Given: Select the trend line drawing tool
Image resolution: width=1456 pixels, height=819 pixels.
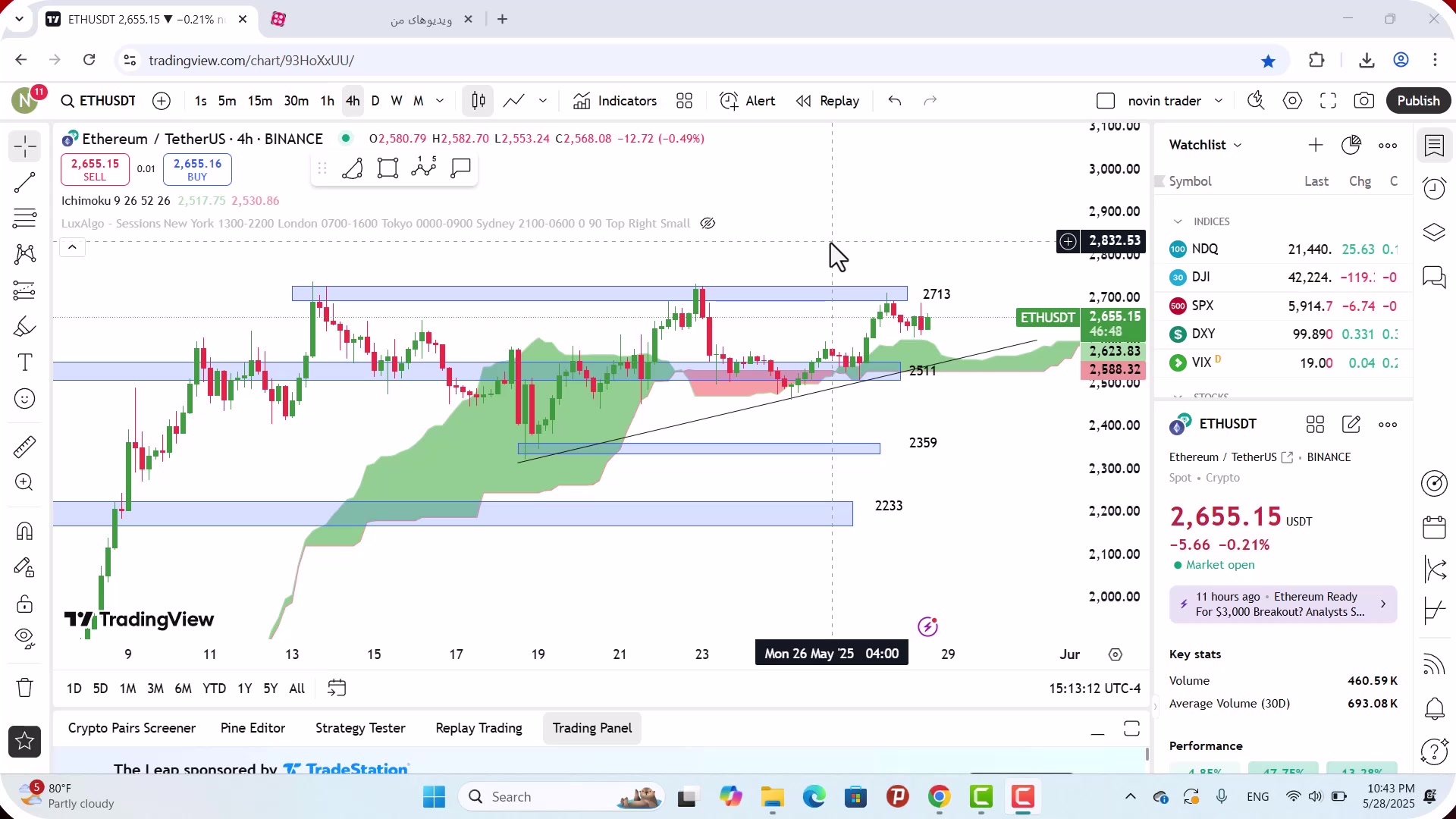Looking at the screenshot, I should pyautogui.click(x=24, y=182).
